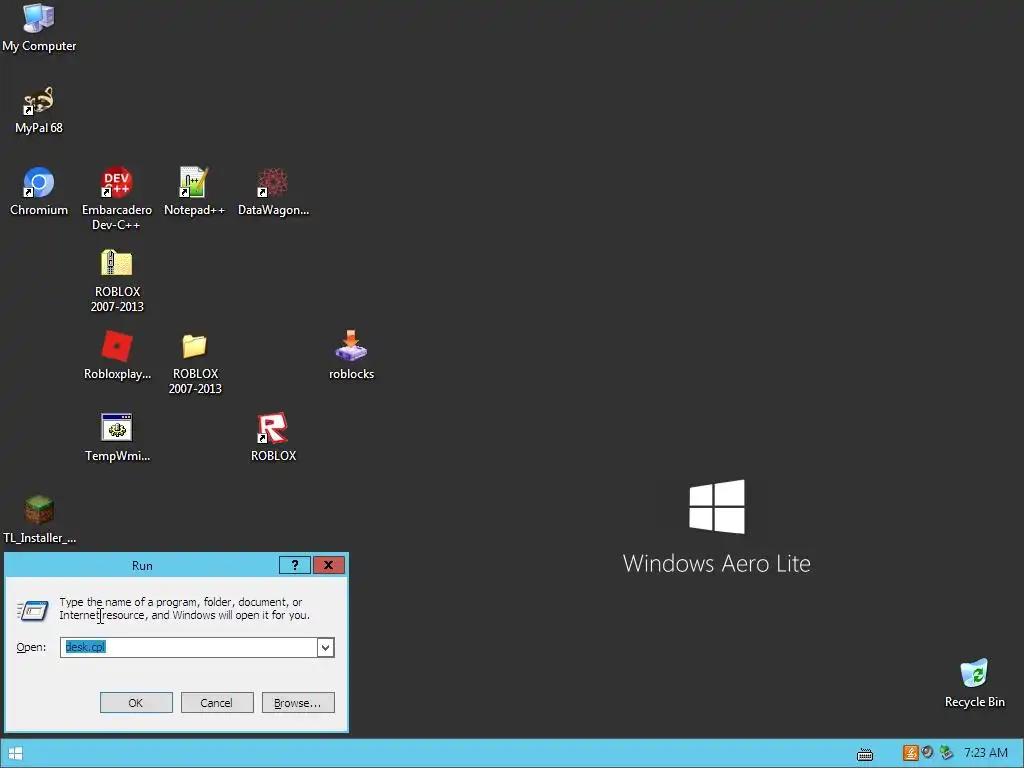Click the Run dialog help question mark button
Image resolution: width=1024 pixels, height=768 pixels.
pyautogui.click(x=295, y=565)
